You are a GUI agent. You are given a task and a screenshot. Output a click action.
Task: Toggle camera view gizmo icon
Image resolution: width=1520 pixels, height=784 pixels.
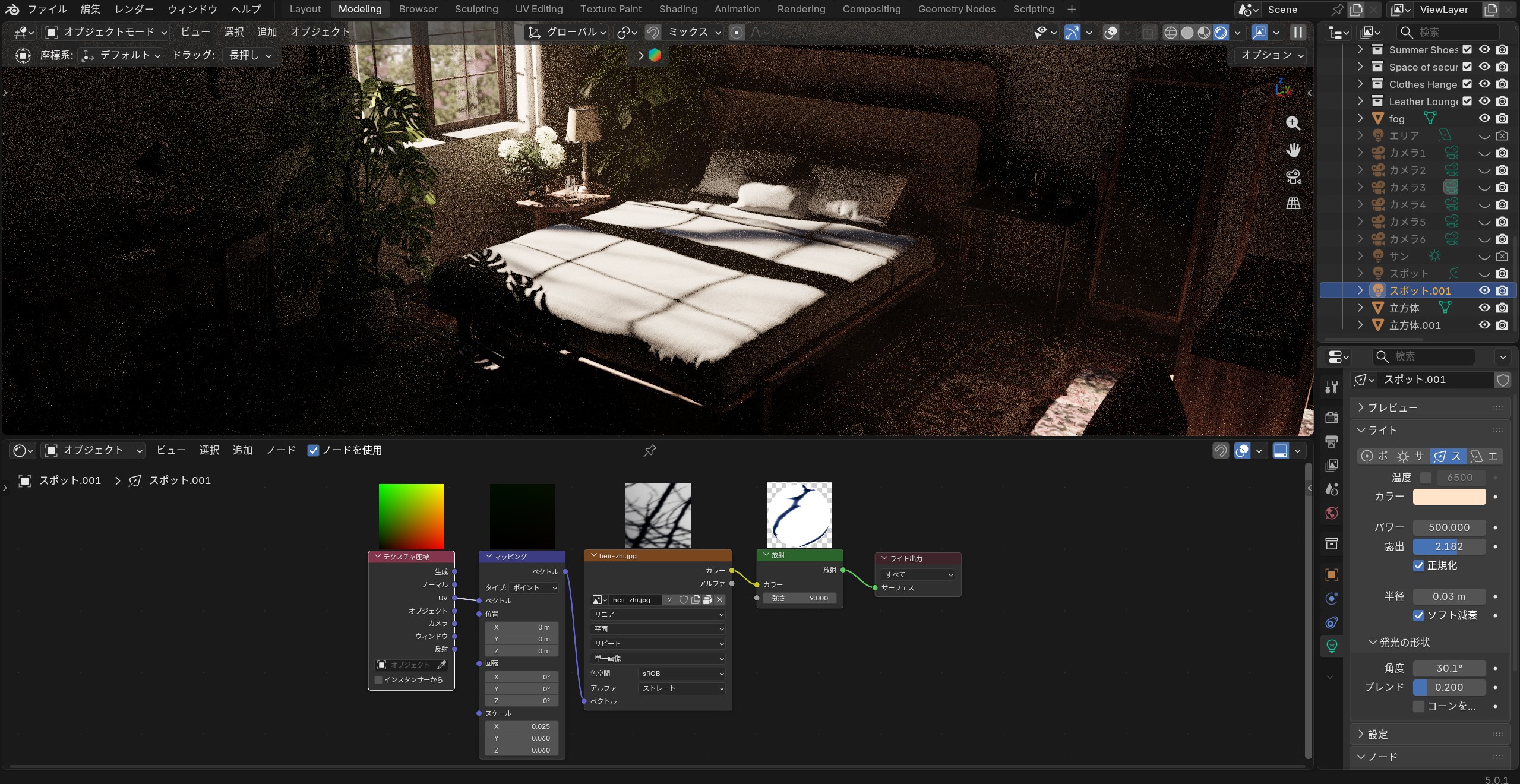[x=1293, y=176]
